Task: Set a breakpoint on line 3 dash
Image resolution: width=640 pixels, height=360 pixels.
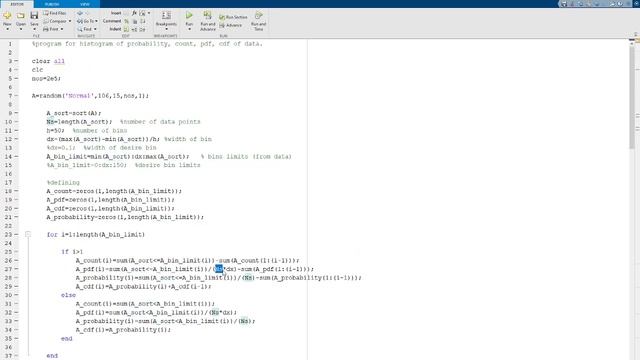Action: coord(16,61)
